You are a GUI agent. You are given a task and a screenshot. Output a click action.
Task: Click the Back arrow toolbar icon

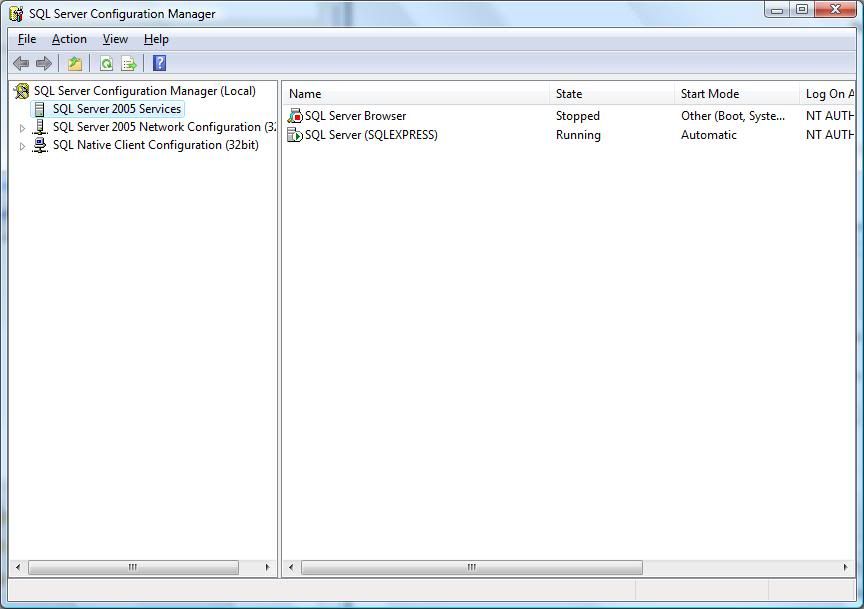(x=20, y=64)
